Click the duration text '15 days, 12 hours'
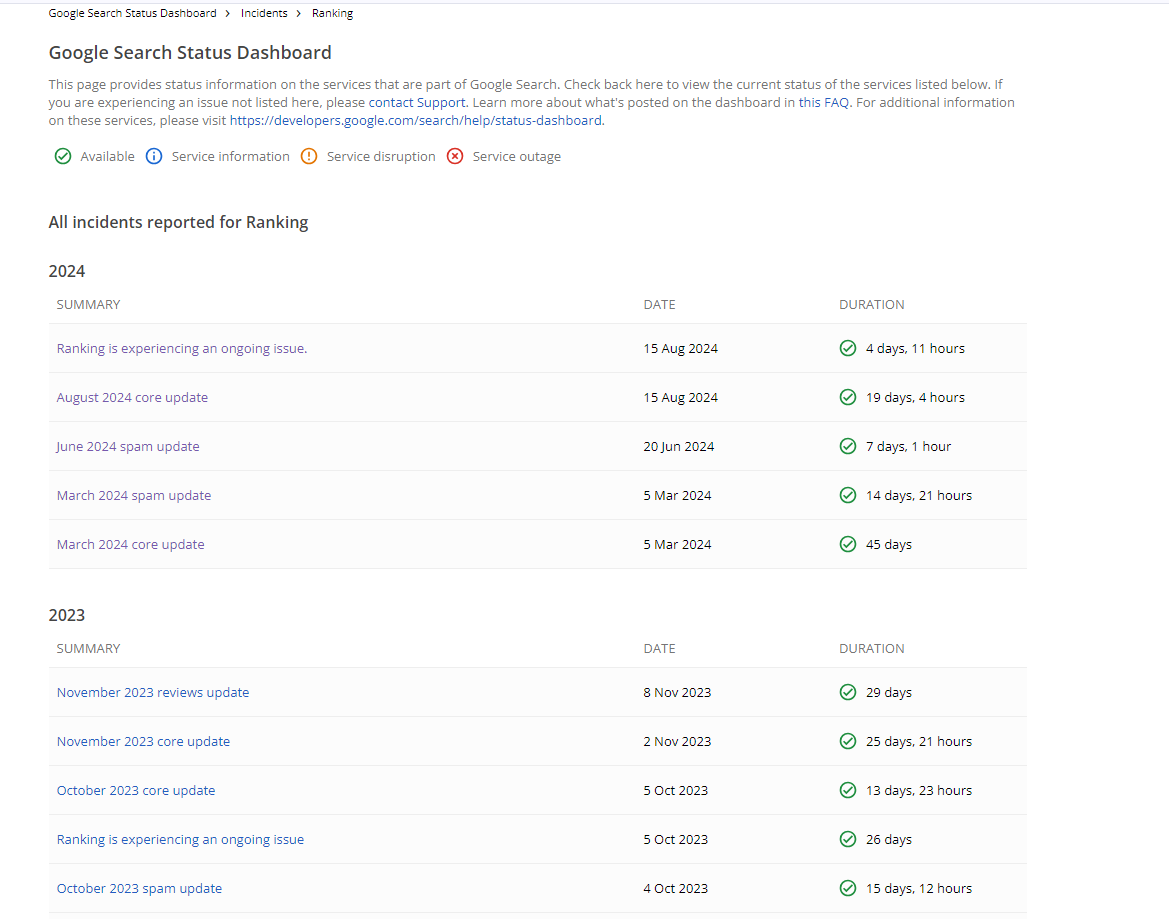 [918, 889]
